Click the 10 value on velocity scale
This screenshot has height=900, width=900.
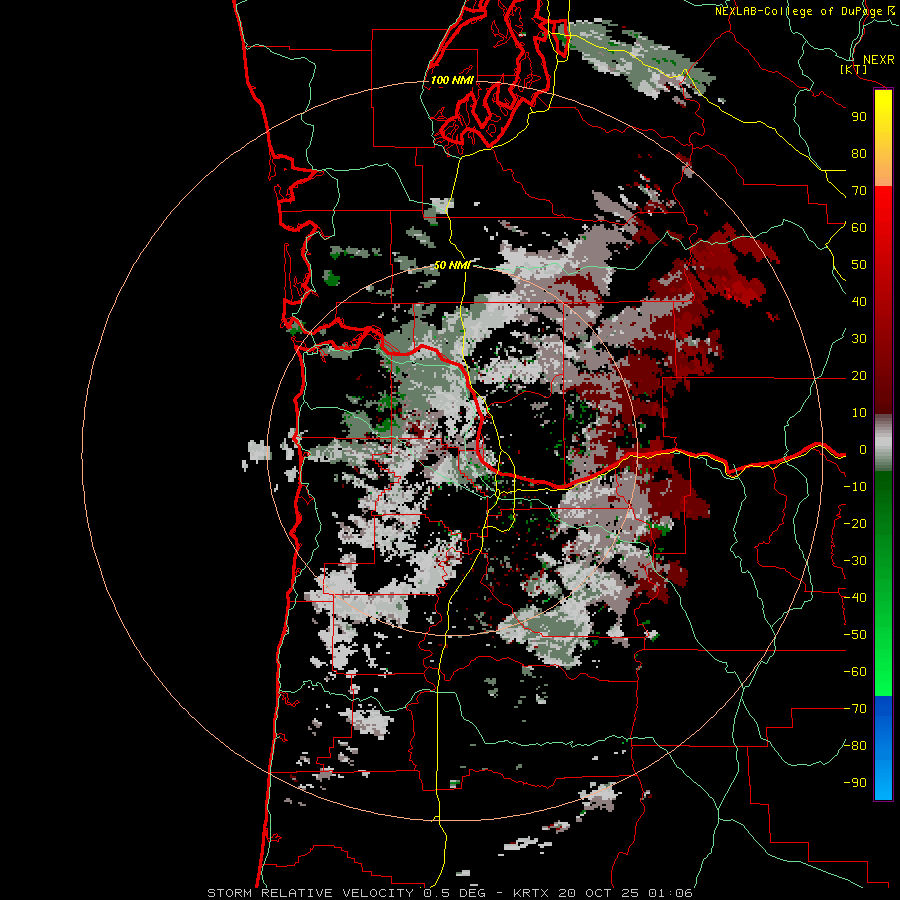[x=859, y=413]
